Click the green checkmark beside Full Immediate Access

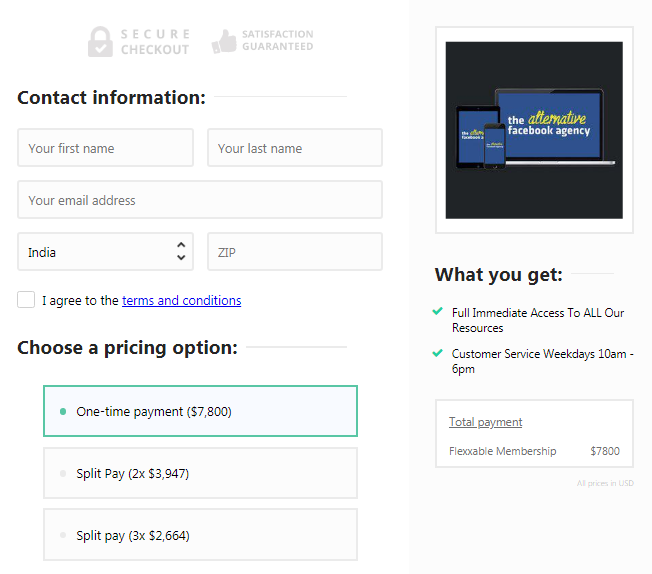[x=438, y=312]
